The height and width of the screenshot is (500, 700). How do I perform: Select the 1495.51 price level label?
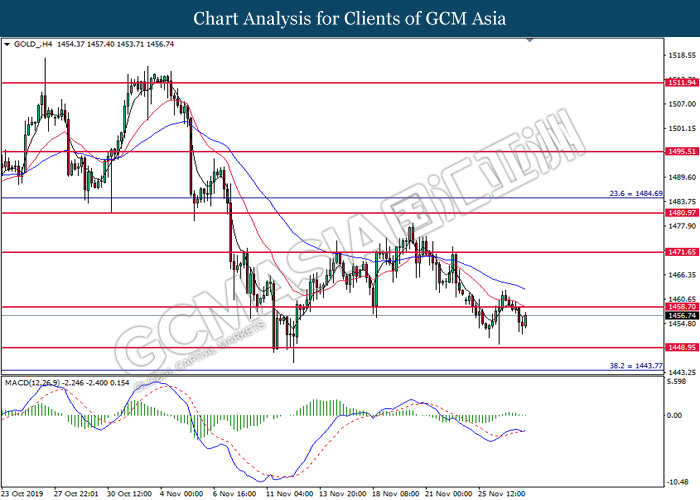681,151
